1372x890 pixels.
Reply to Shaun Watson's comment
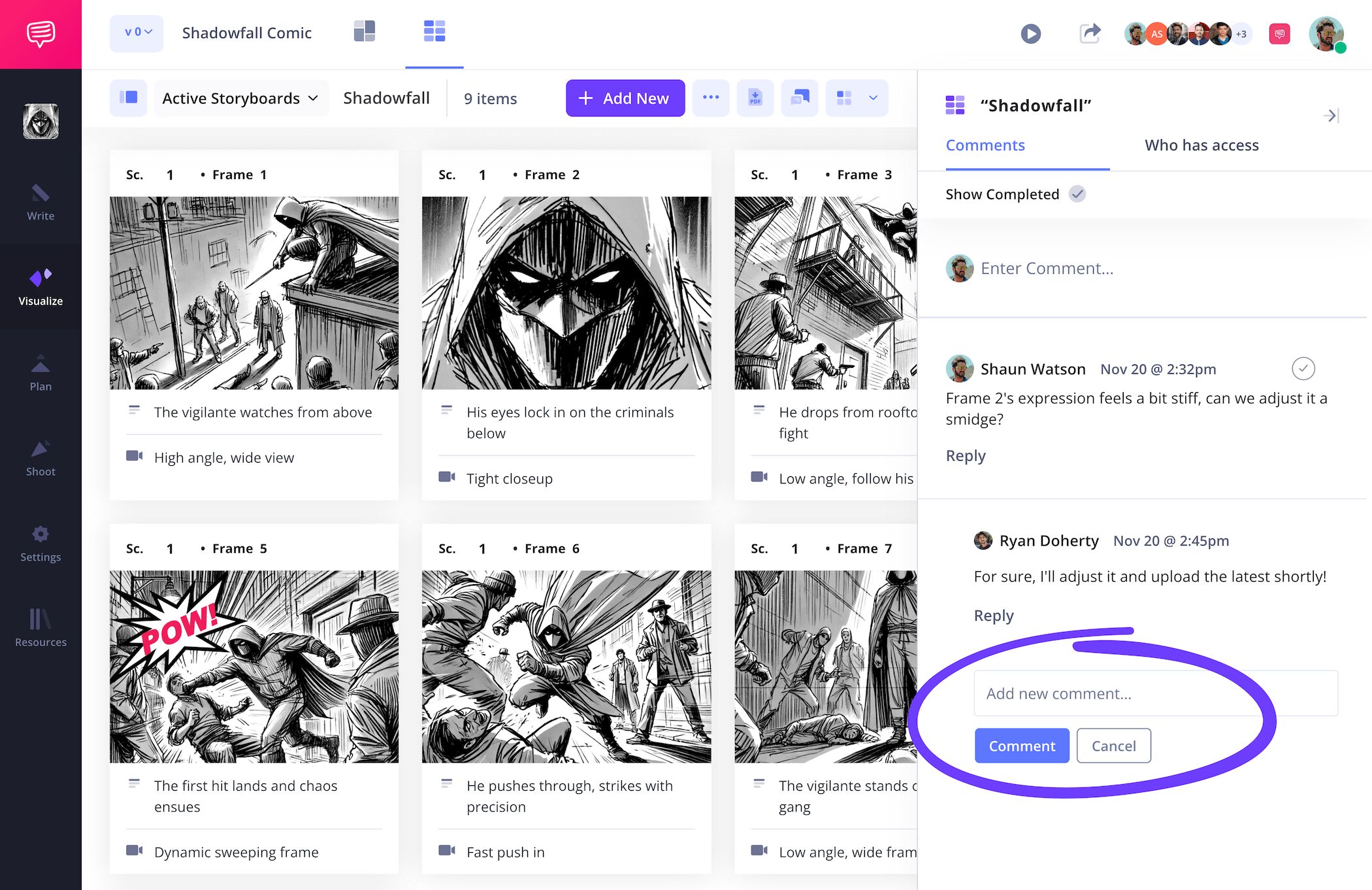coord(965,455)
